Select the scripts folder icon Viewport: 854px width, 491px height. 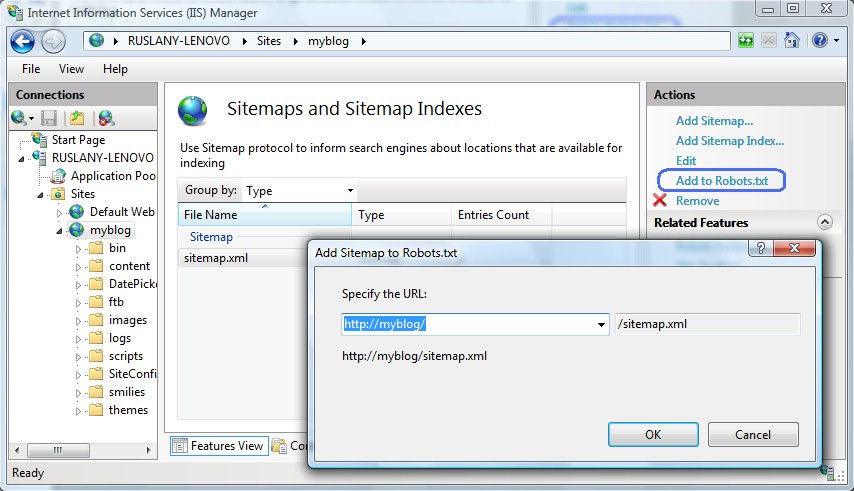pyautogui.click(x=96, y=355)
